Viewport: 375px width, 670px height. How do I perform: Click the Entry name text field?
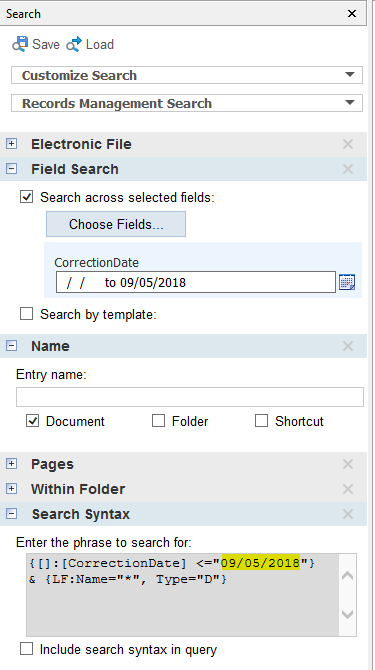[x=190, y=397]
